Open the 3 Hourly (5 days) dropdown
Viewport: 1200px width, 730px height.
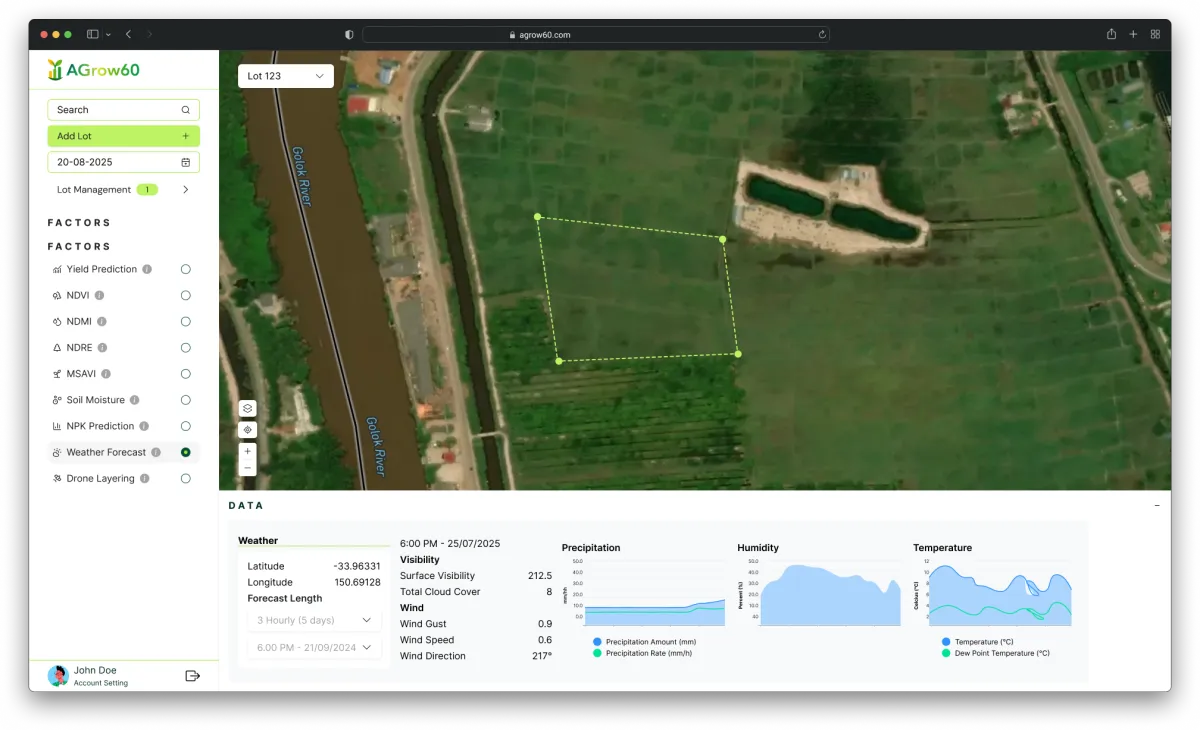click(315, 620)
